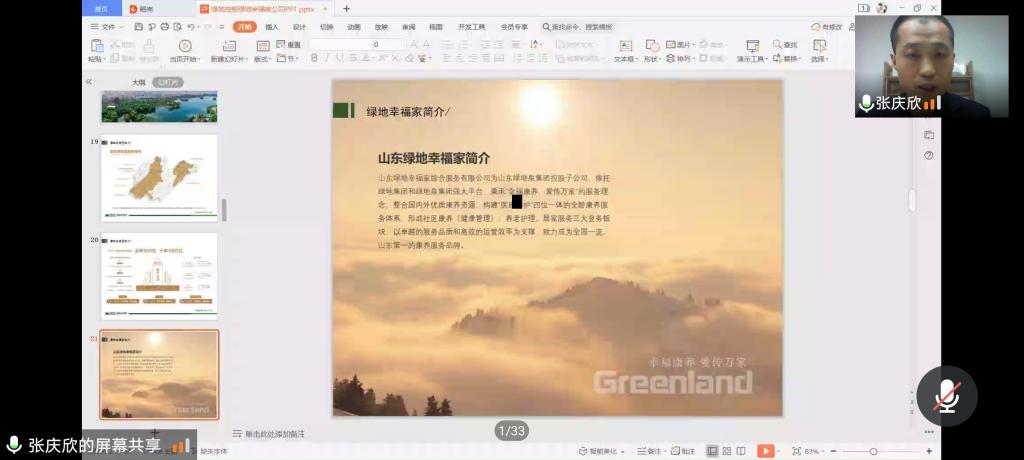Insert a text box with 文本框 icon

coord(624,45)
